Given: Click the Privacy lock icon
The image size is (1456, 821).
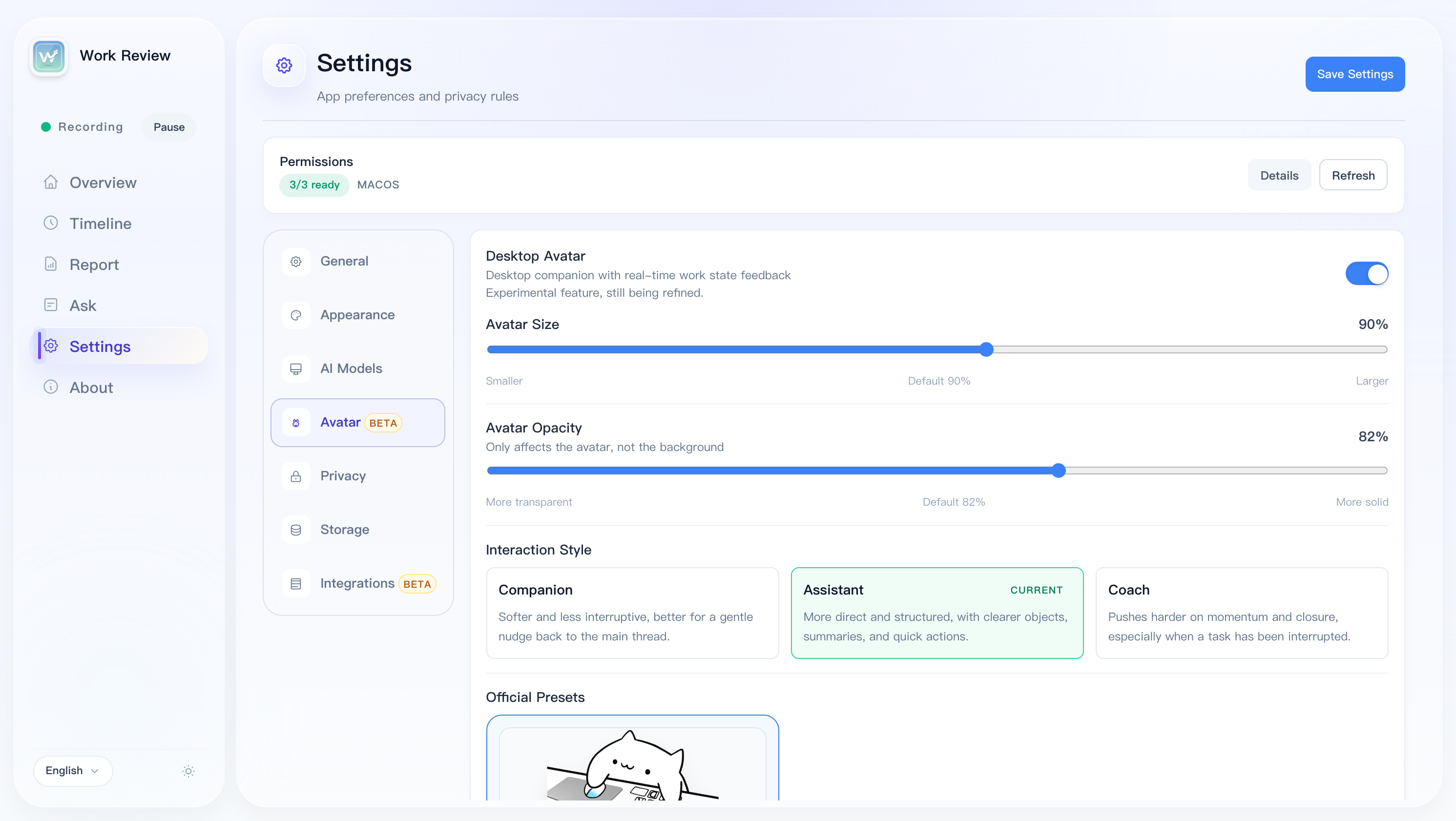Looking at the screenshot, I should pyautogui.click(x=296, y=476).
